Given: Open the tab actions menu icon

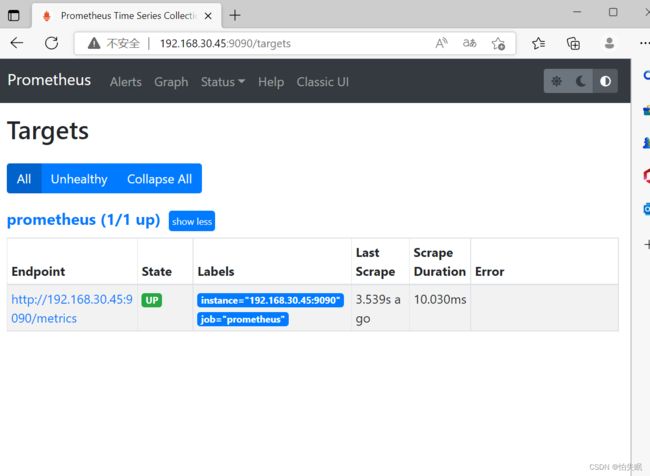Looking at the screenshot, I should pos(14,15).
